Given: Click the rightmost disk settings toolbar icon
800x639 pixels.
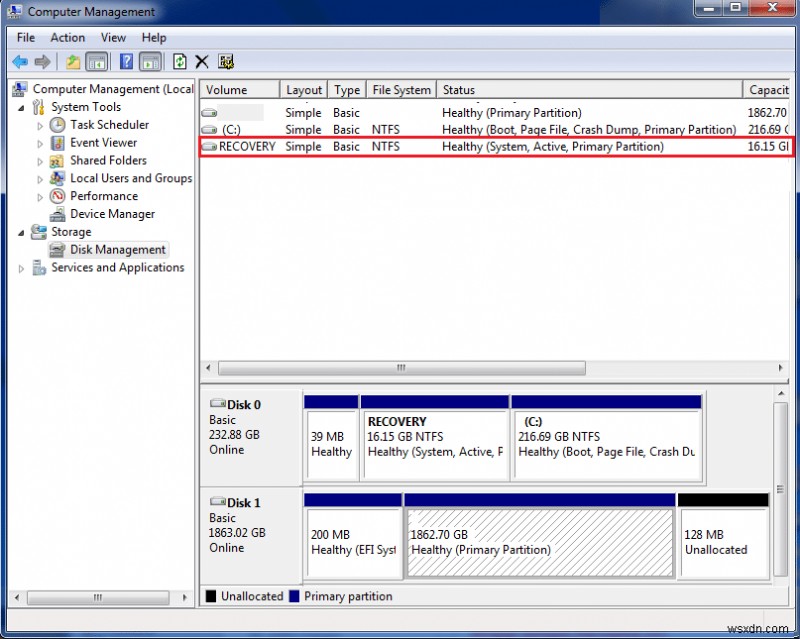Looking at the screenshot, I should 227,61.
